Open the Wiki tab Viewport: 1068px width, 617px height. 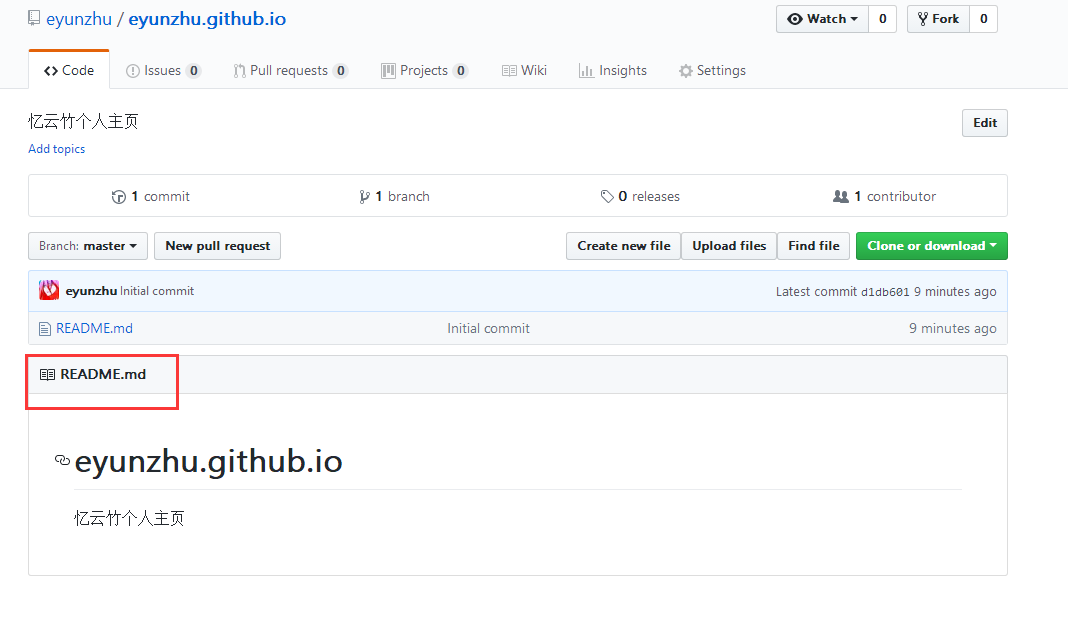click(524, 71)
